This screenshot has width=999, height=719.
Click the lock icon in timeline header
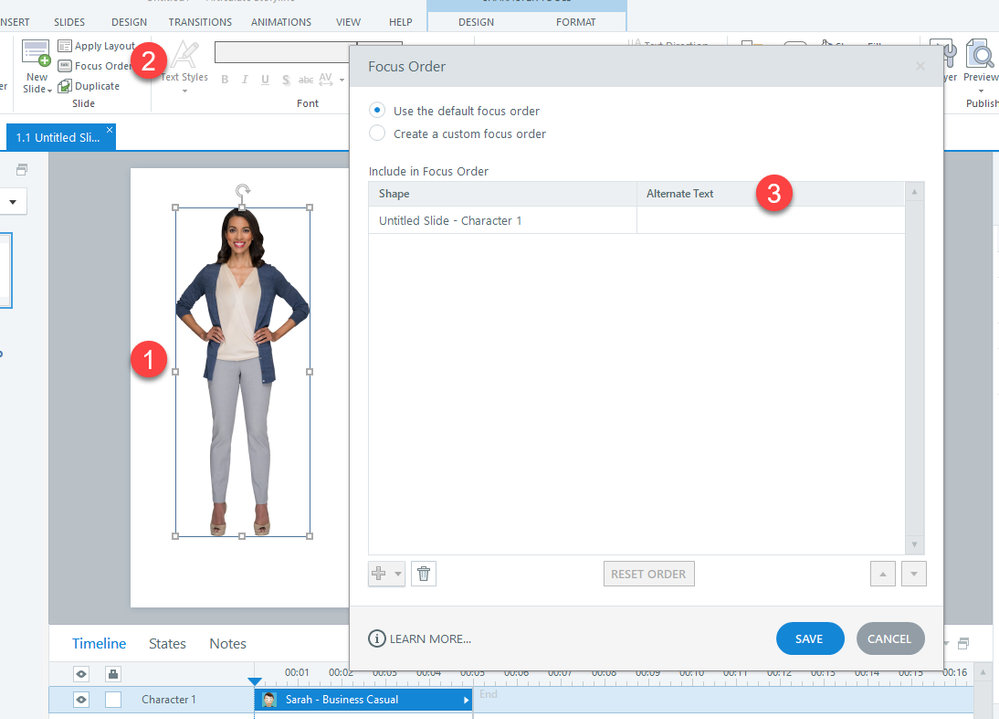tap(113, 673)
